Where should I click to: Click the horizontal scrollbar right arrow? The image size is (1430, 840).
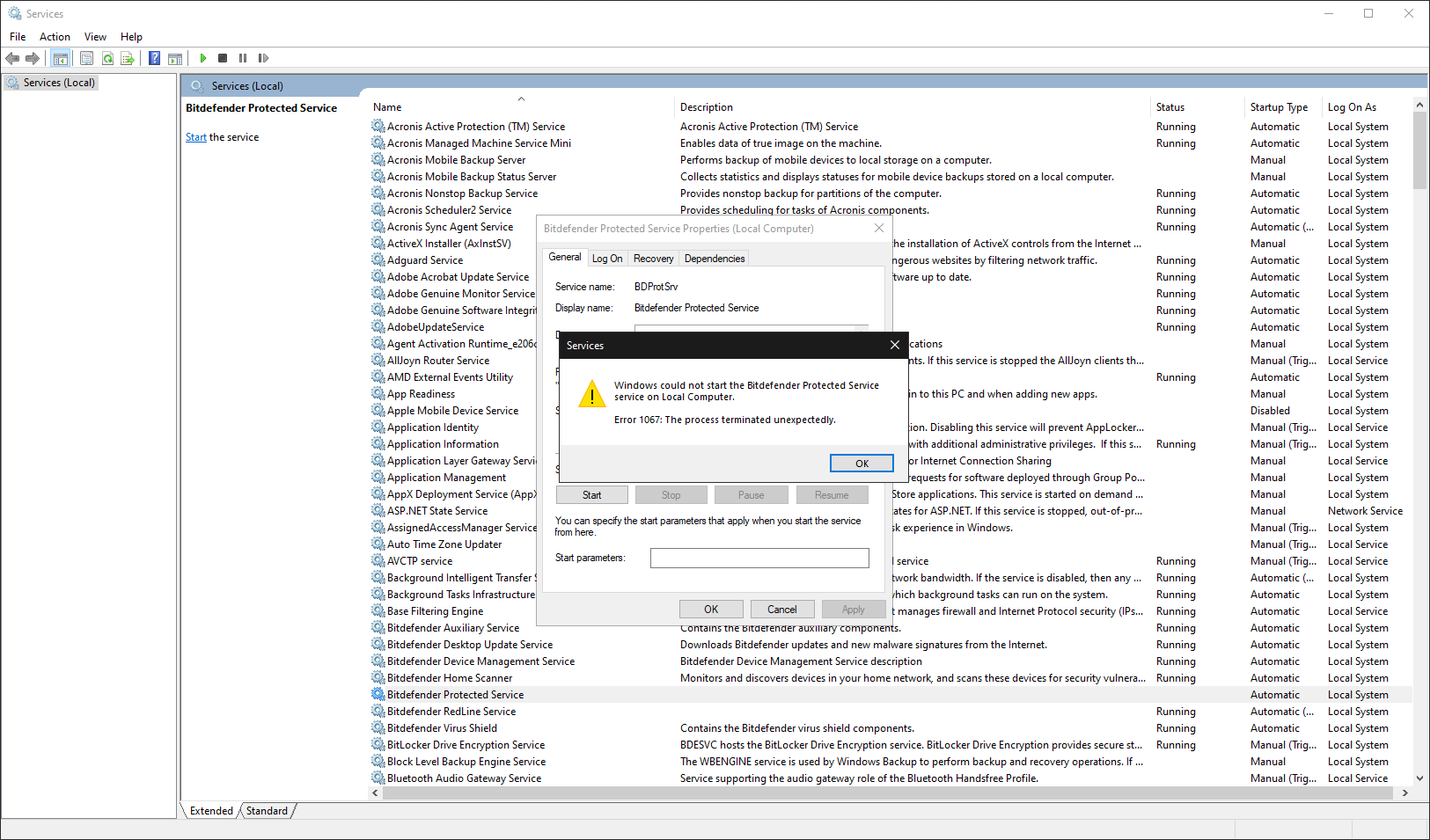click(x=1405, y=793)
